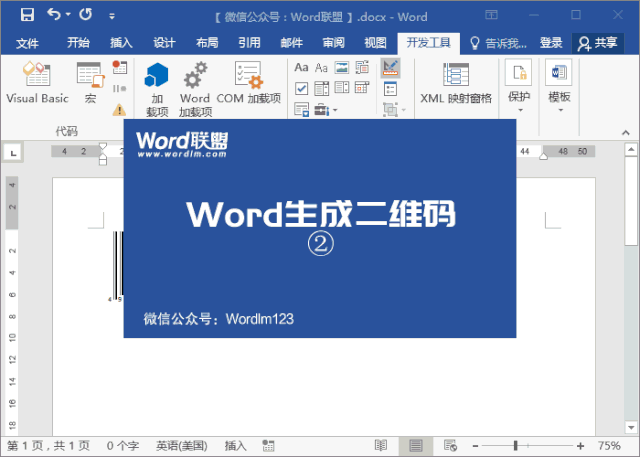Insert a repeating section content control
Image resolution: width=640 pixels, height=457 pixels.
coord(302,109)
